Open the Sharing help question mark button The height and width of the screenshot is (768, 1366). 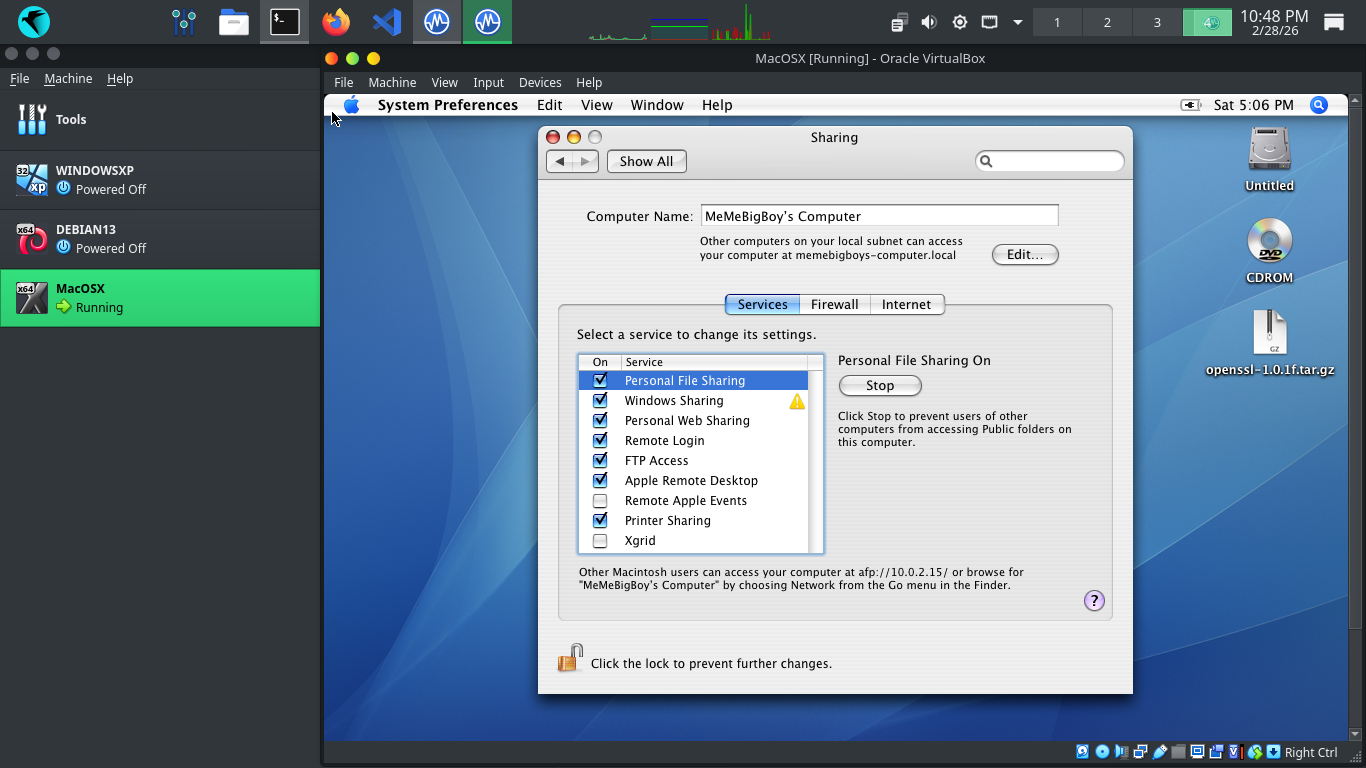(1094, 601)
